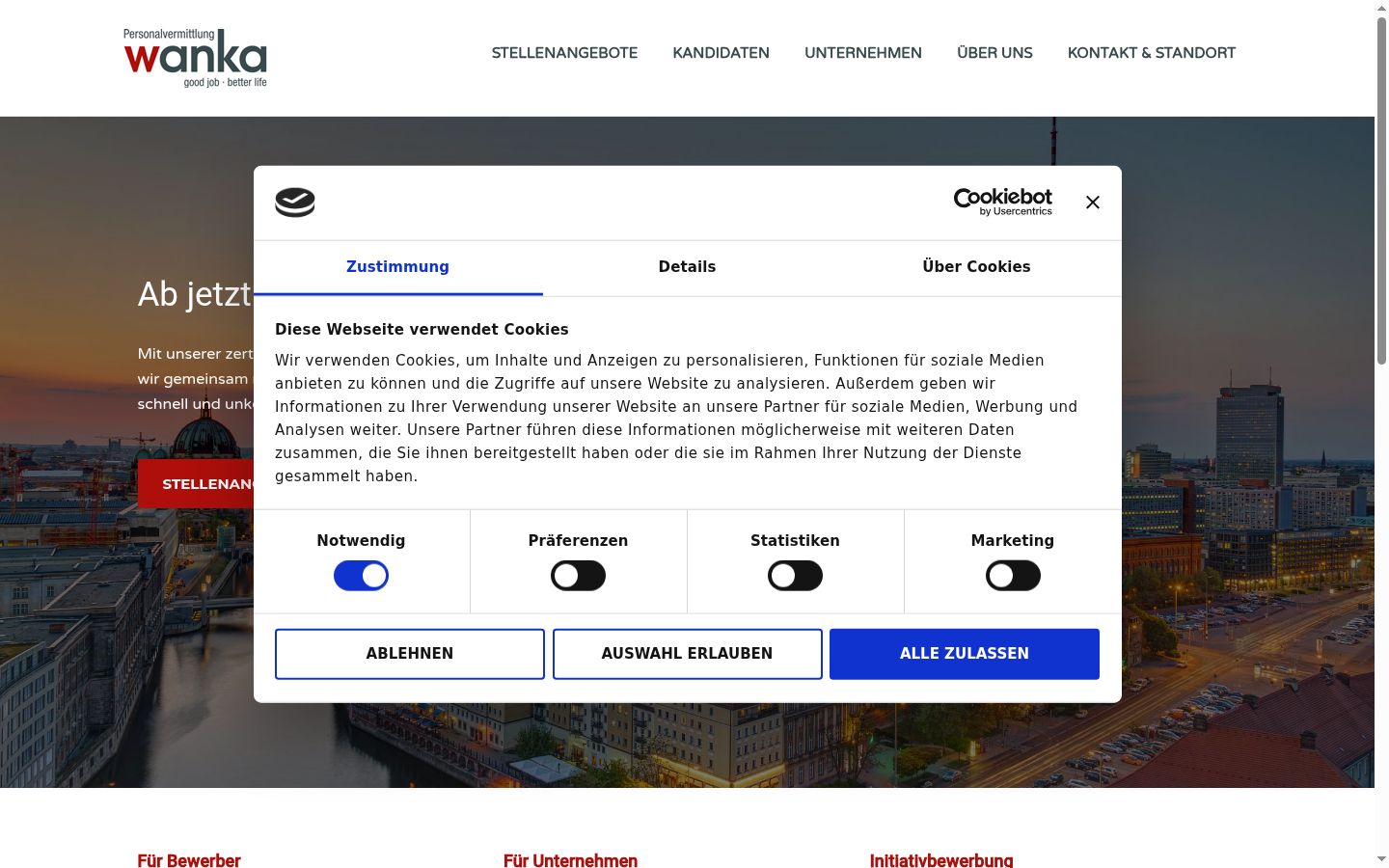
Task: Click the Für Unternehmen heading
Action: tap(570, 860)
